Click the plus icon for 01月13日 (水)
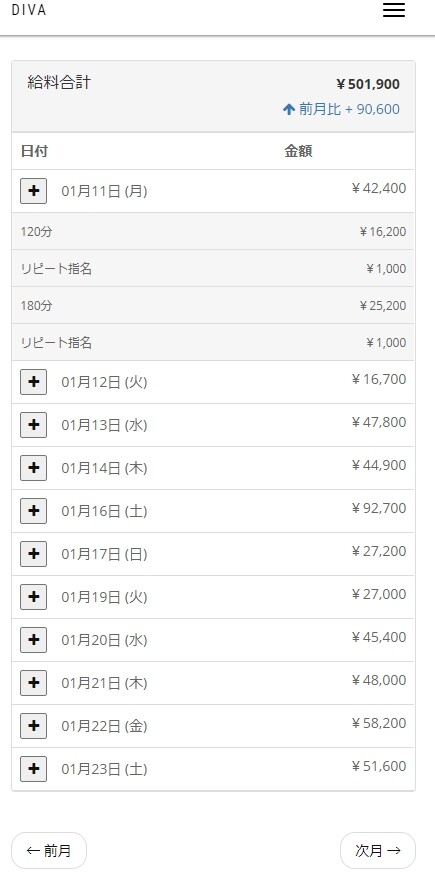This screenshot has height=877, width=435. (x=34, y=425)
